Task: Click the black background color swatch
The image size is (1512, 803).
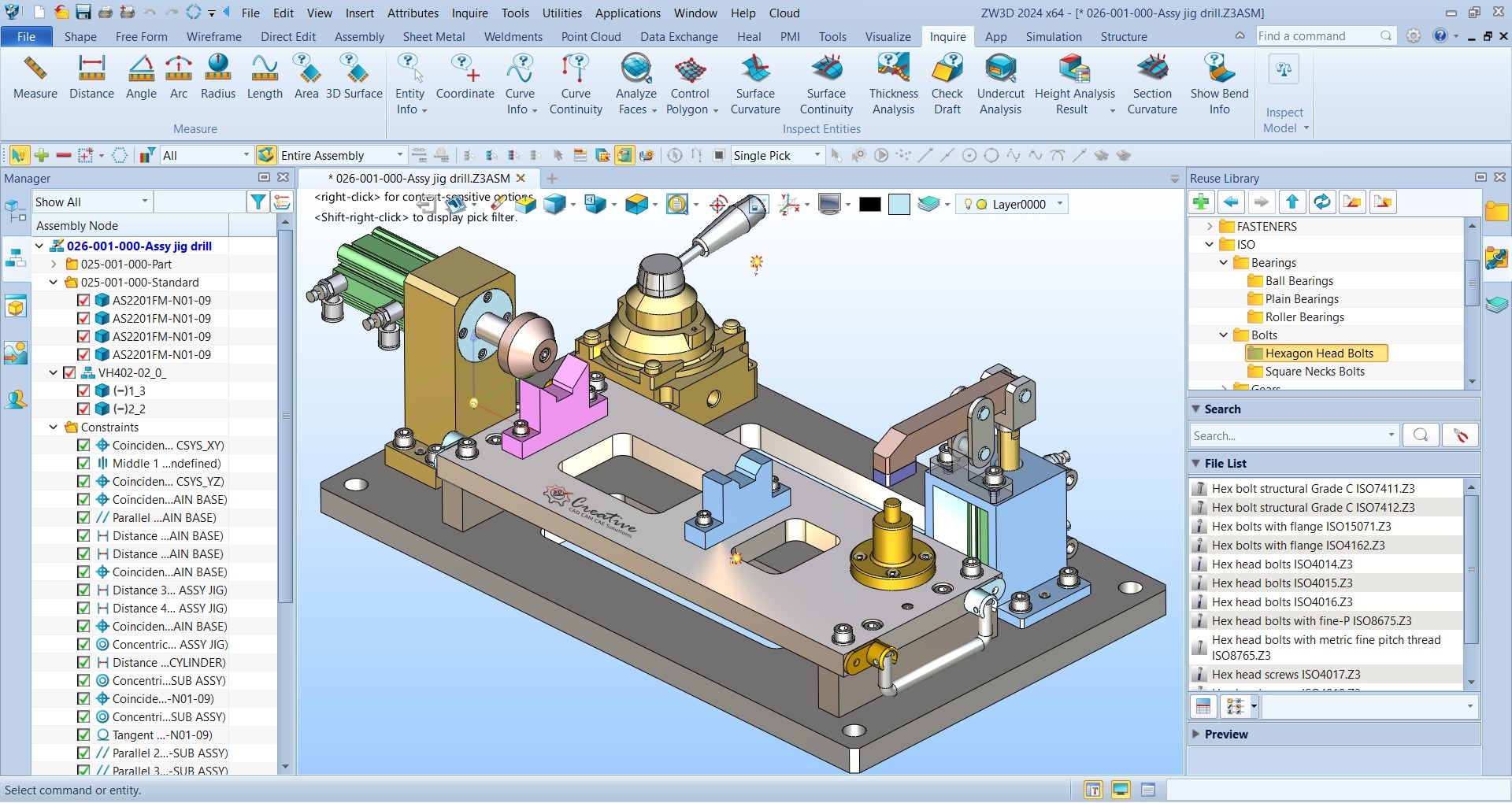Action: point(869,205)
